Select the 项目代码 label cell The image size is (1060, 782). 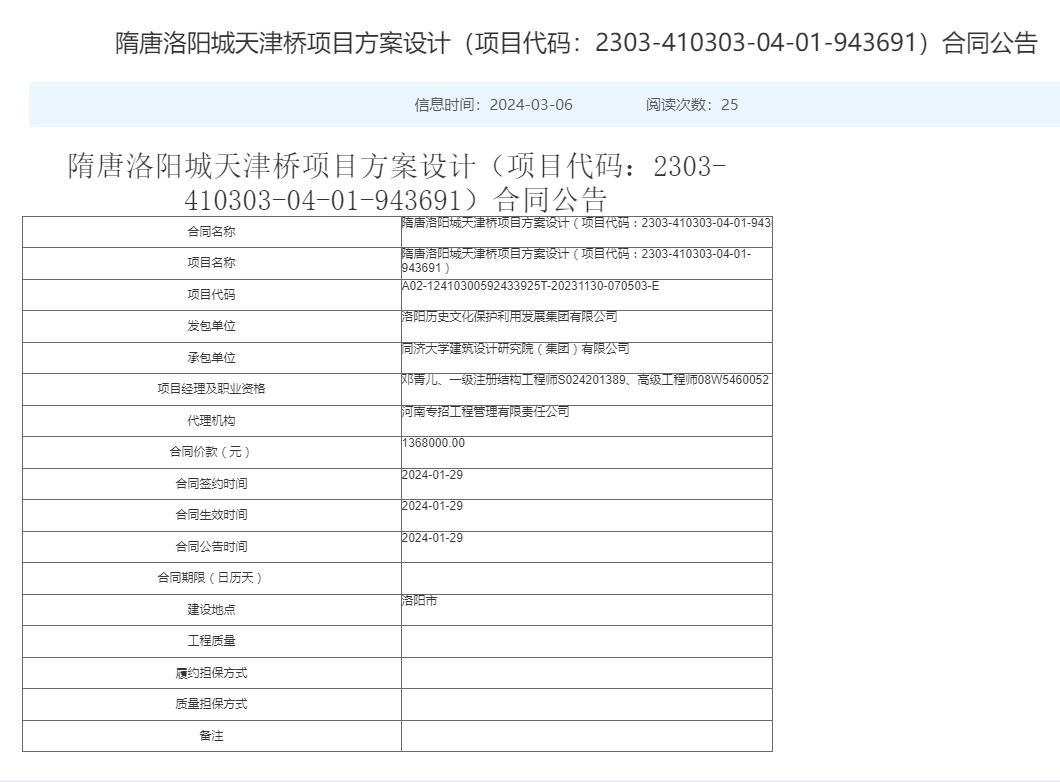[x=212, y=295]
